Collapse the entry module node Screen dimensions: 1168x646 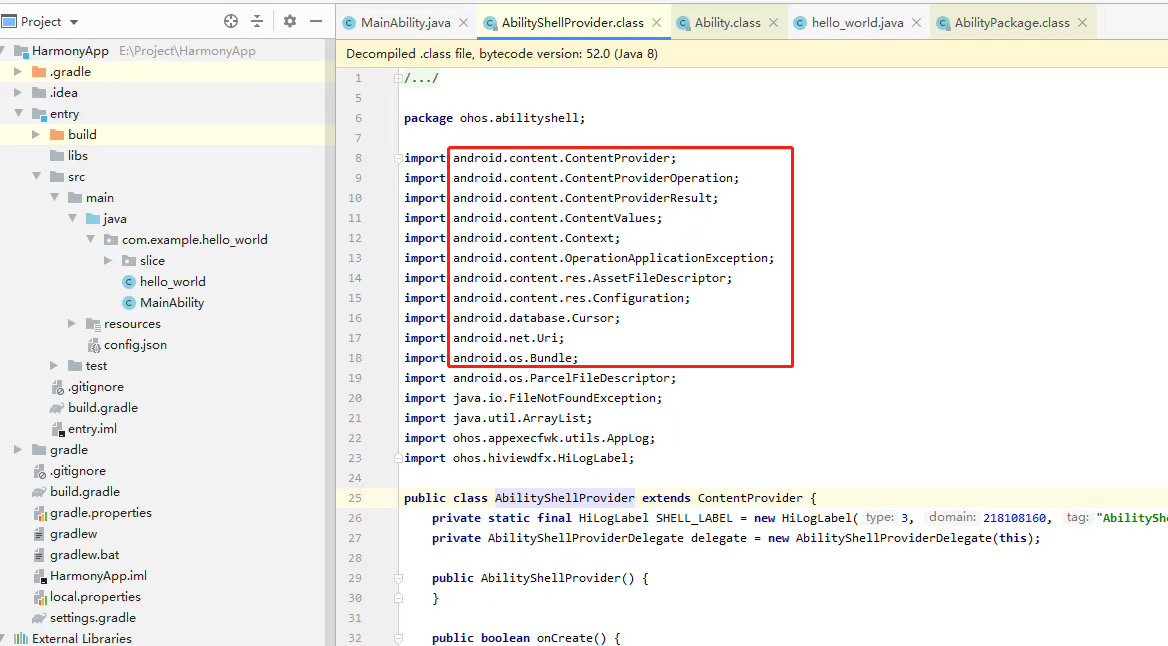pos(18,113)
